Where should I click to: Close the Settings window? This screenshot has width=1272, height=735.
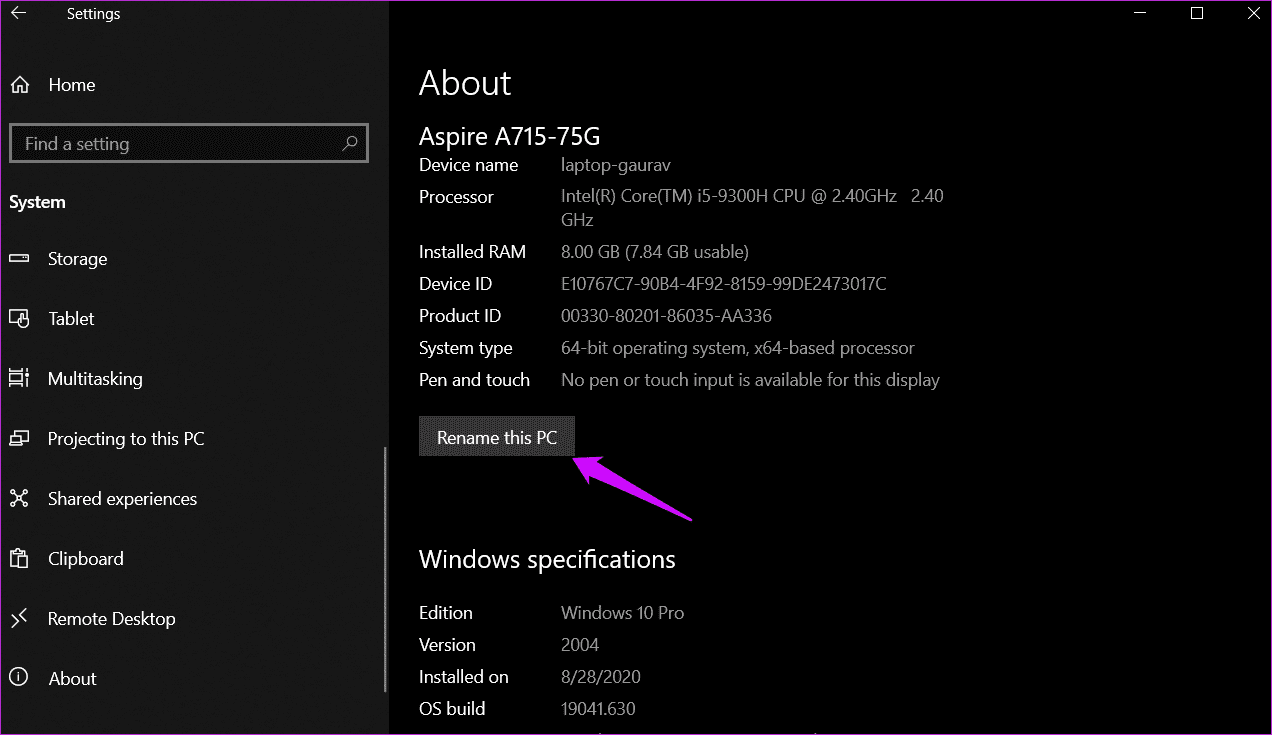coord(1254,14)
